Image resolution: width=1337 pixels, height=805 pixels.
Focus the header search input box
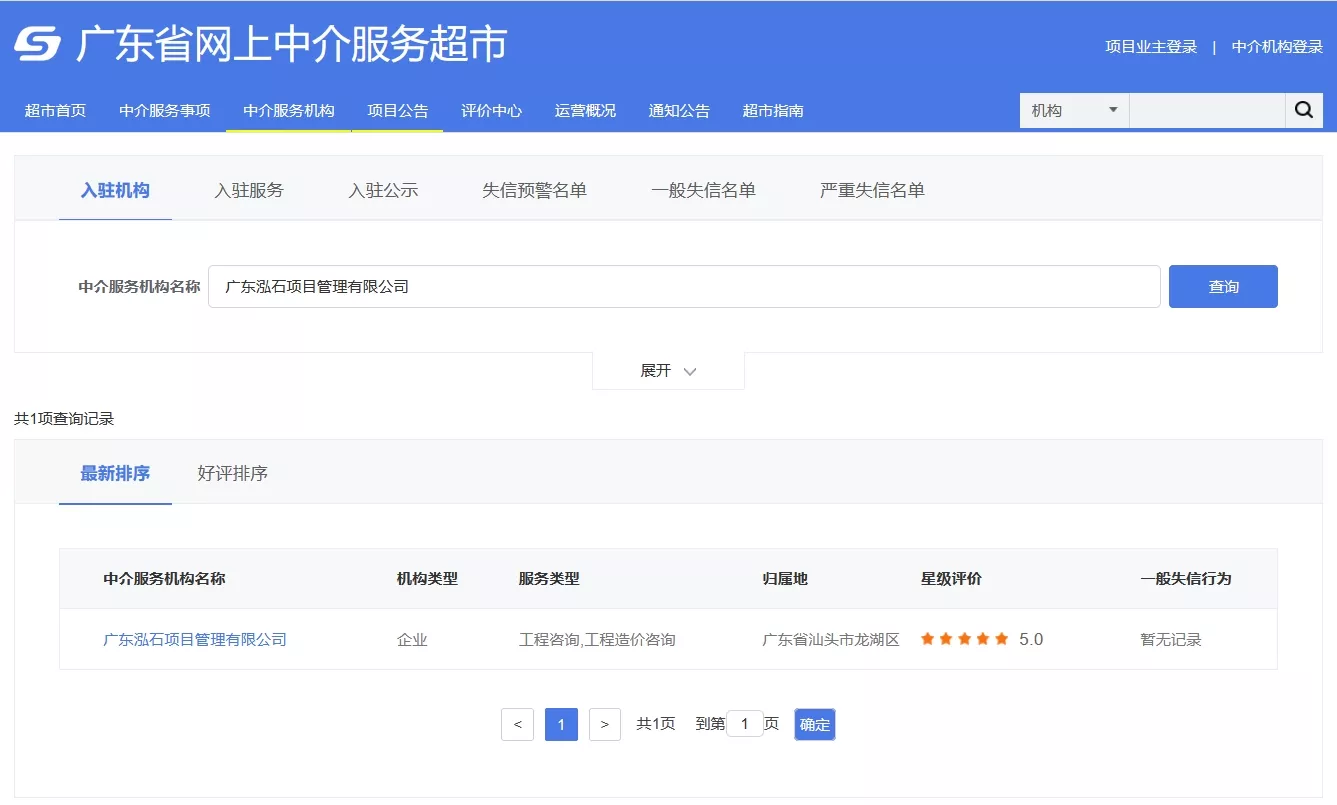tap(1207, 110)
